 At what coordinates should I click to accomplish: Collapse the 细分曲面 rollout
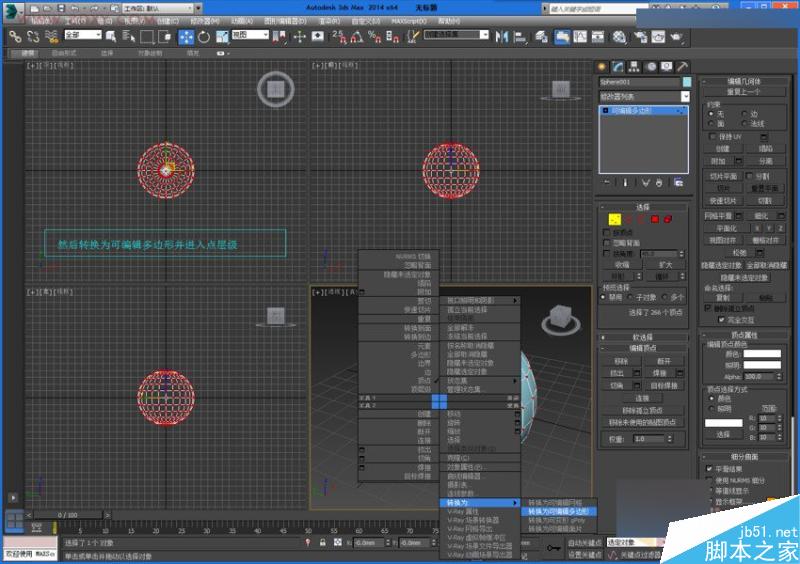point(743,457)
